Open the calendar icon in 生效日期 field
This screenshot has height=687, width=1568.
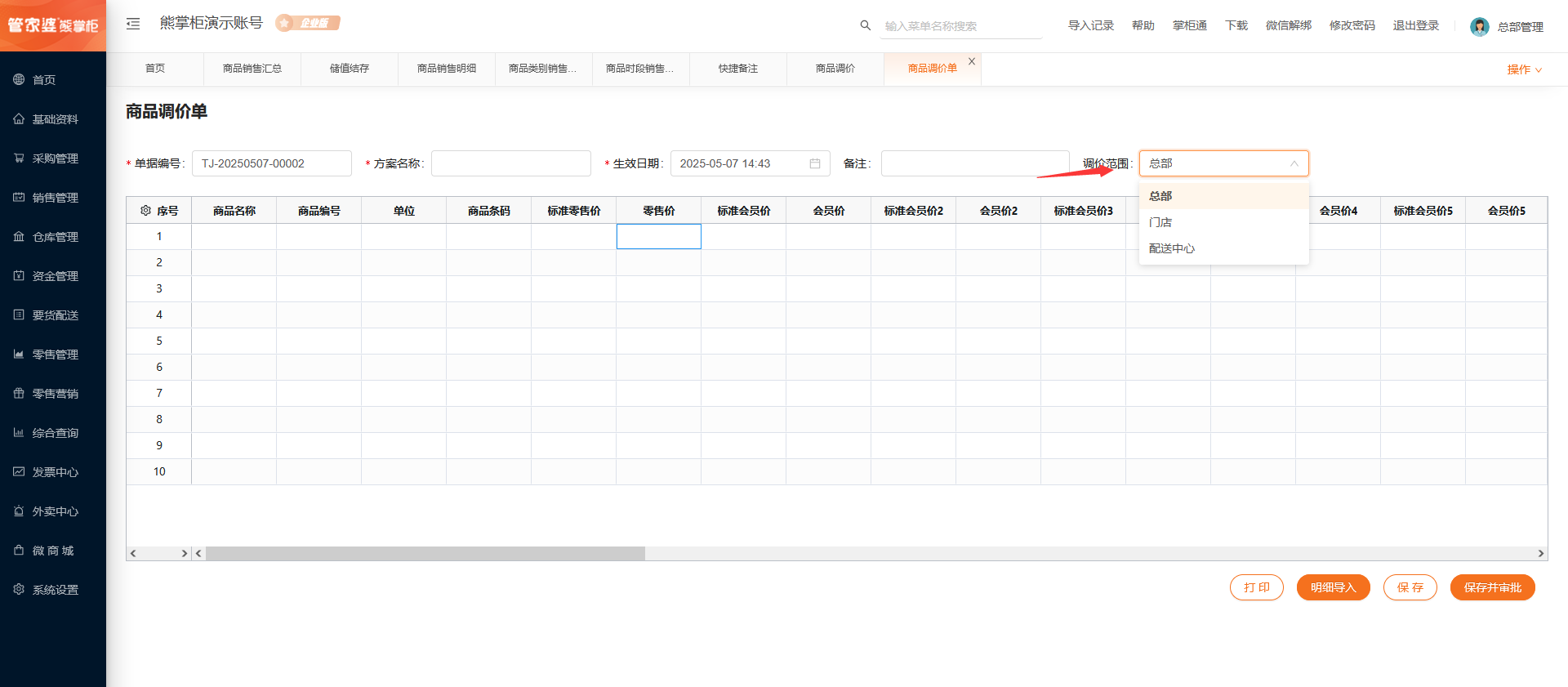pyautogui.click(x=815, y=163)
